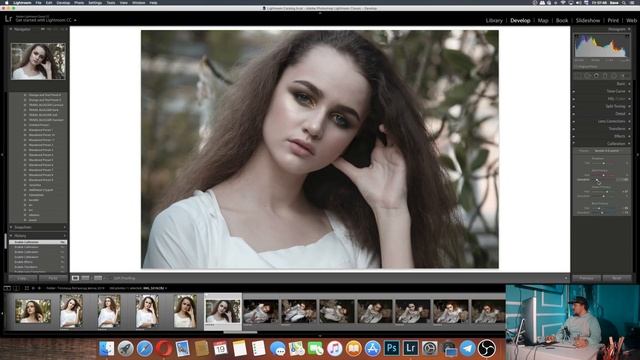Image resolution: width=640 pixels, height=360 pixels.
Task: Toggle the Detail panel switch
Action: (x=574, y=113)
